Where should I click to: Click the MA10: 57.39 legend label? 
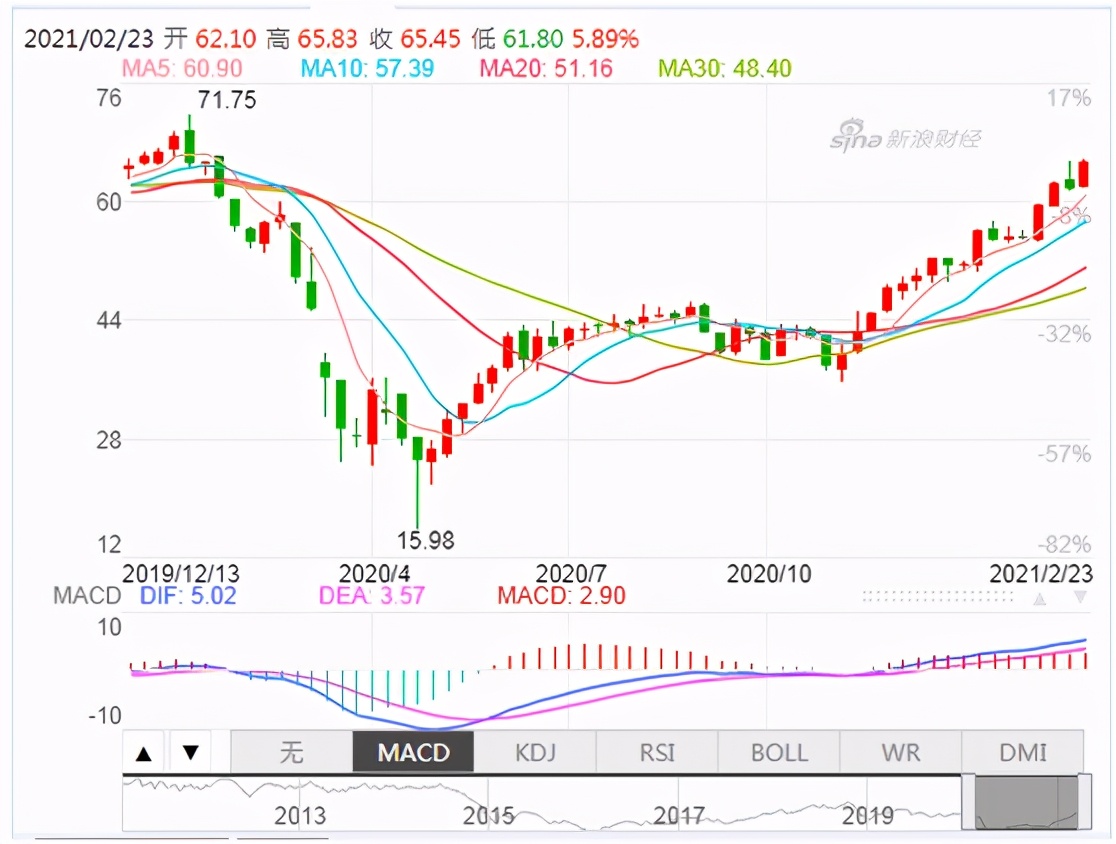point(367,68)
